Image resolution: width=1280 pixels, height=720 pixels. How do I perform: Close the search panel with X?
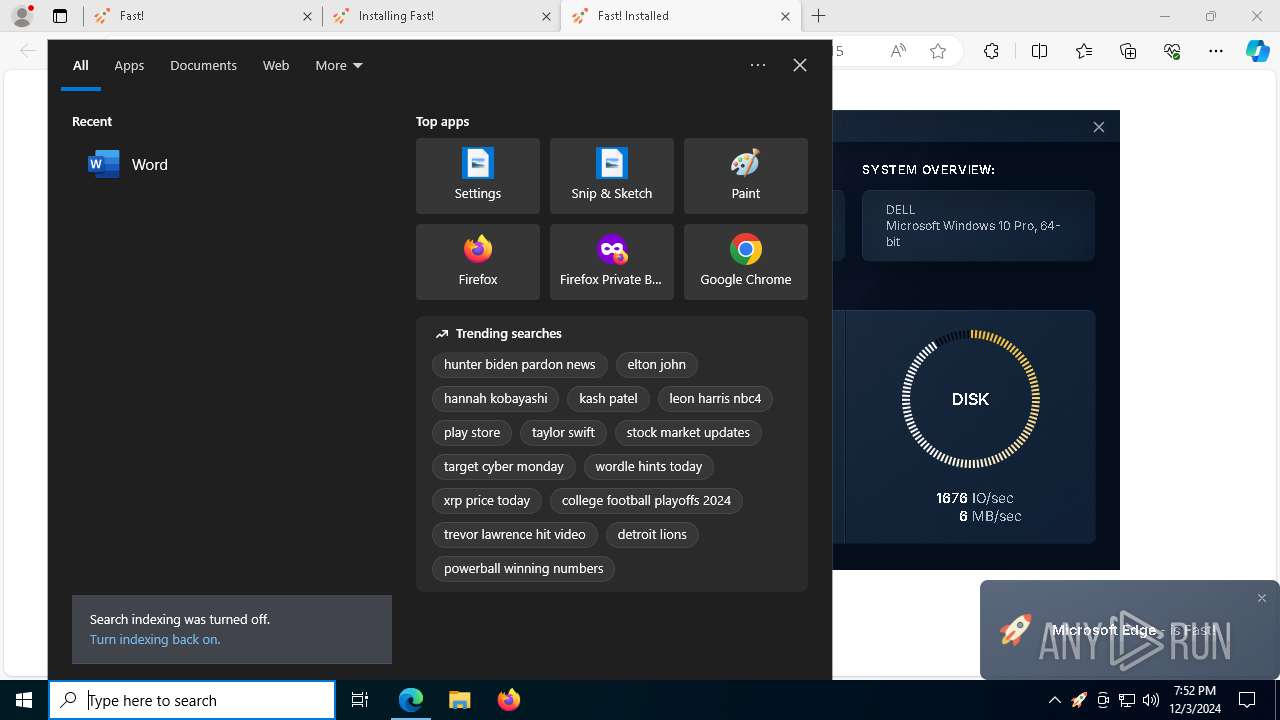tap(800, 65)
